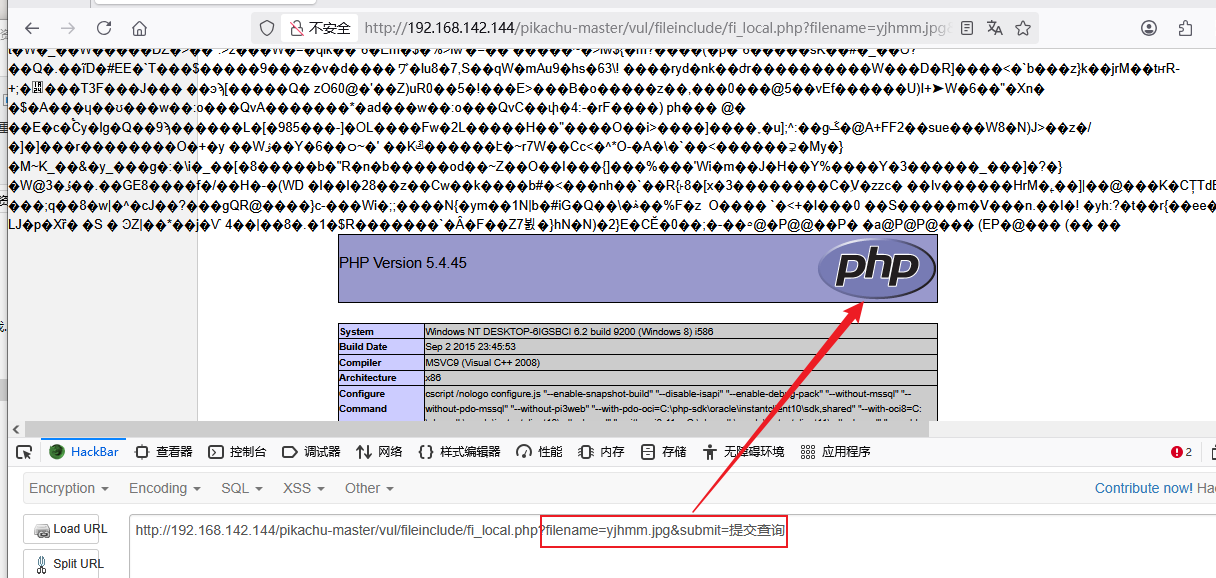1216x578 pixels.
Task: Open the 性能 performance tab
Action: (539, 452)
